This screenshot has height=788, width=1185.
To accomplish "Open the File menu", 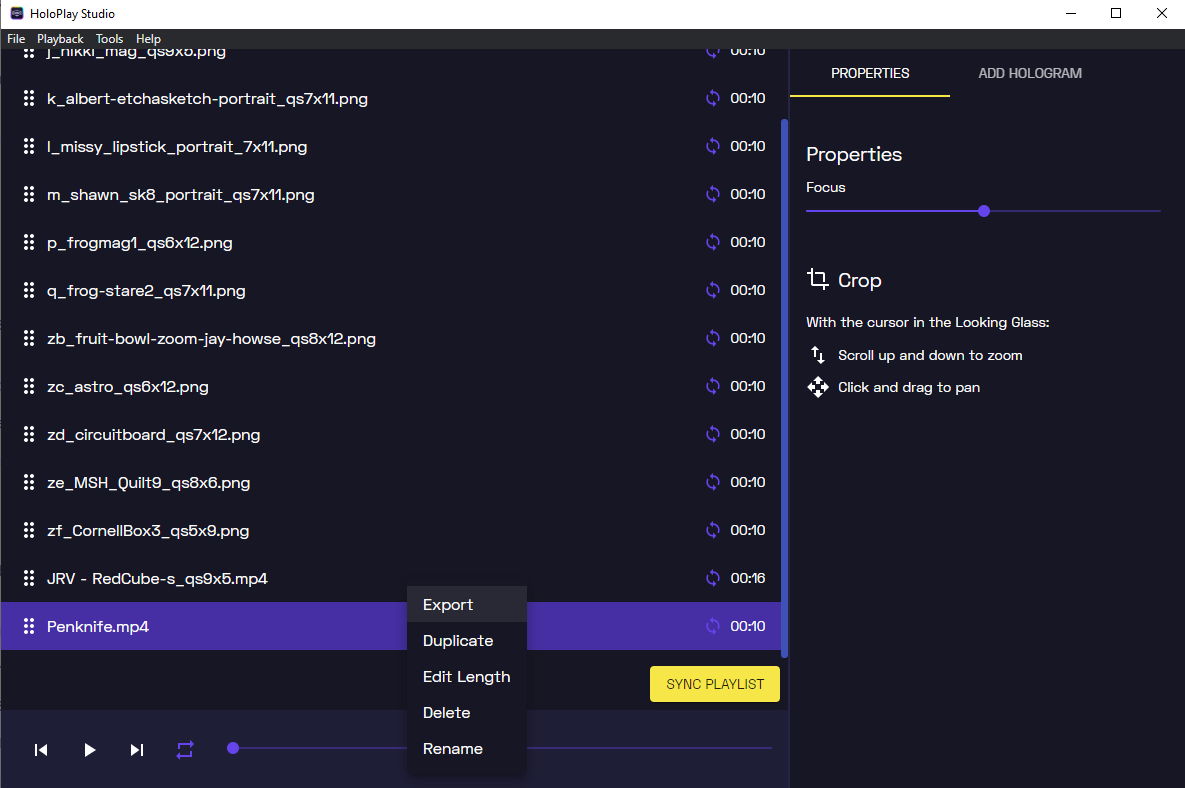I will tap(16, 39).
